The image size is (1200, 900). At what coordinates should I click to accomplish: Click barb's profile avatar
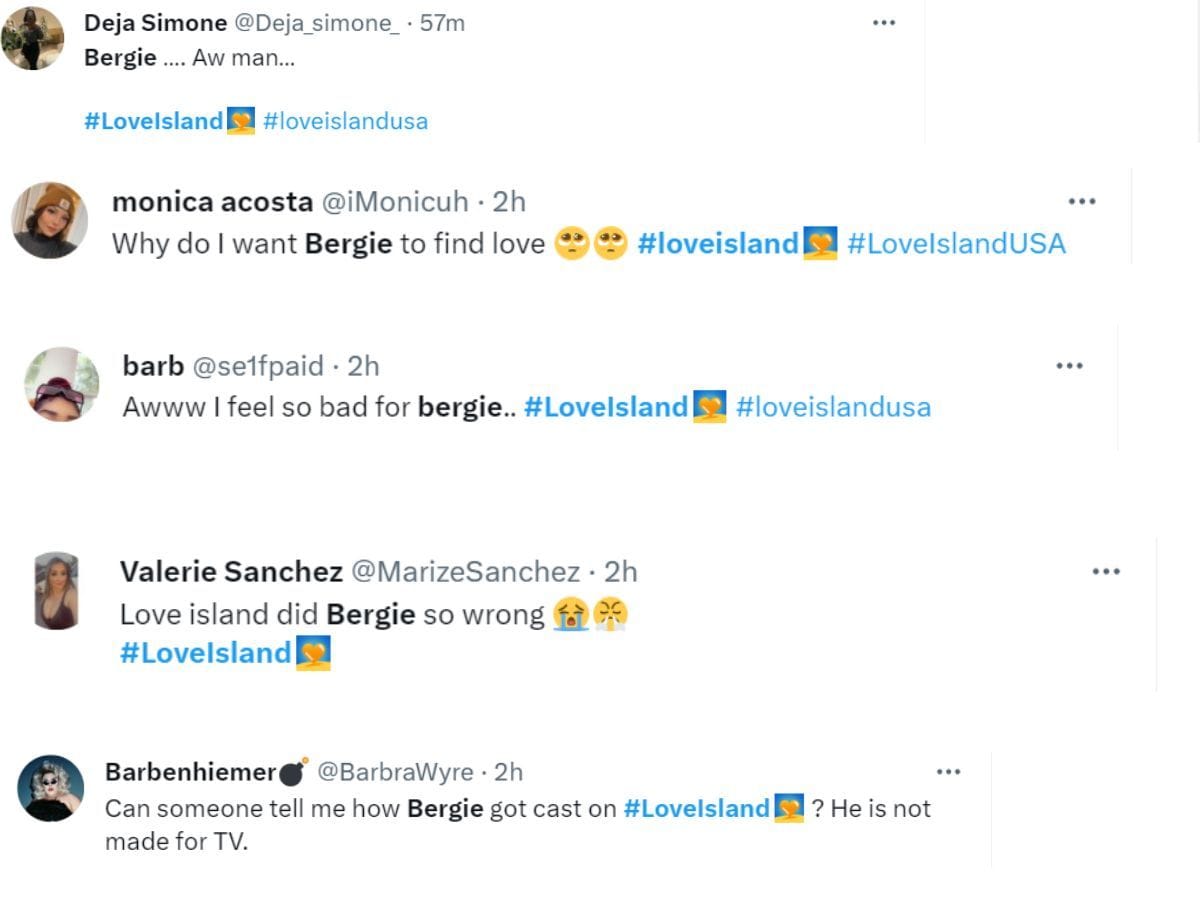coord(61,385)
